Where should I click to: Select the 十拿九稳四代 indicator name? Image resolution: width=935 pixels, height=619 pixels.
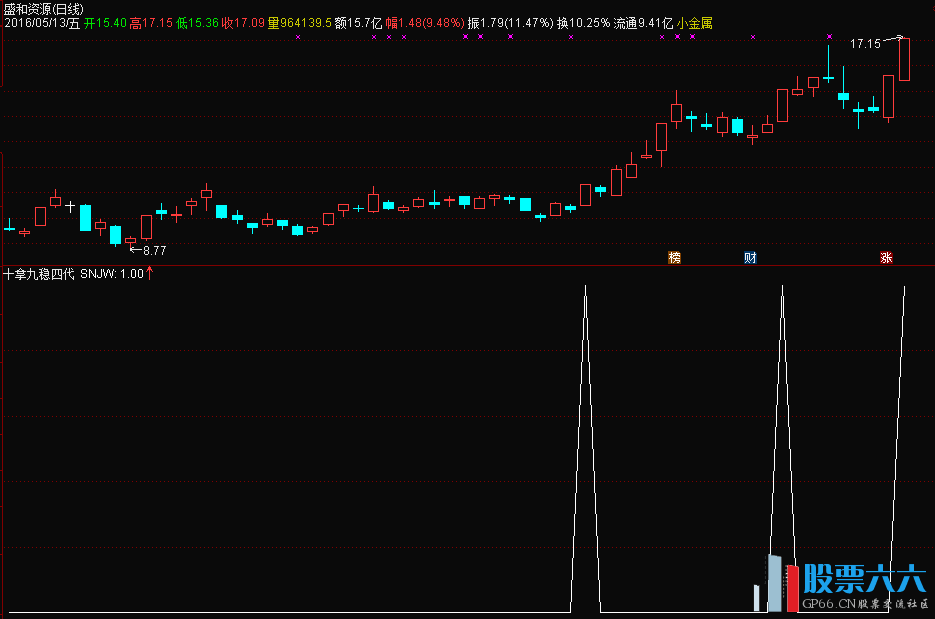(39, 273)
